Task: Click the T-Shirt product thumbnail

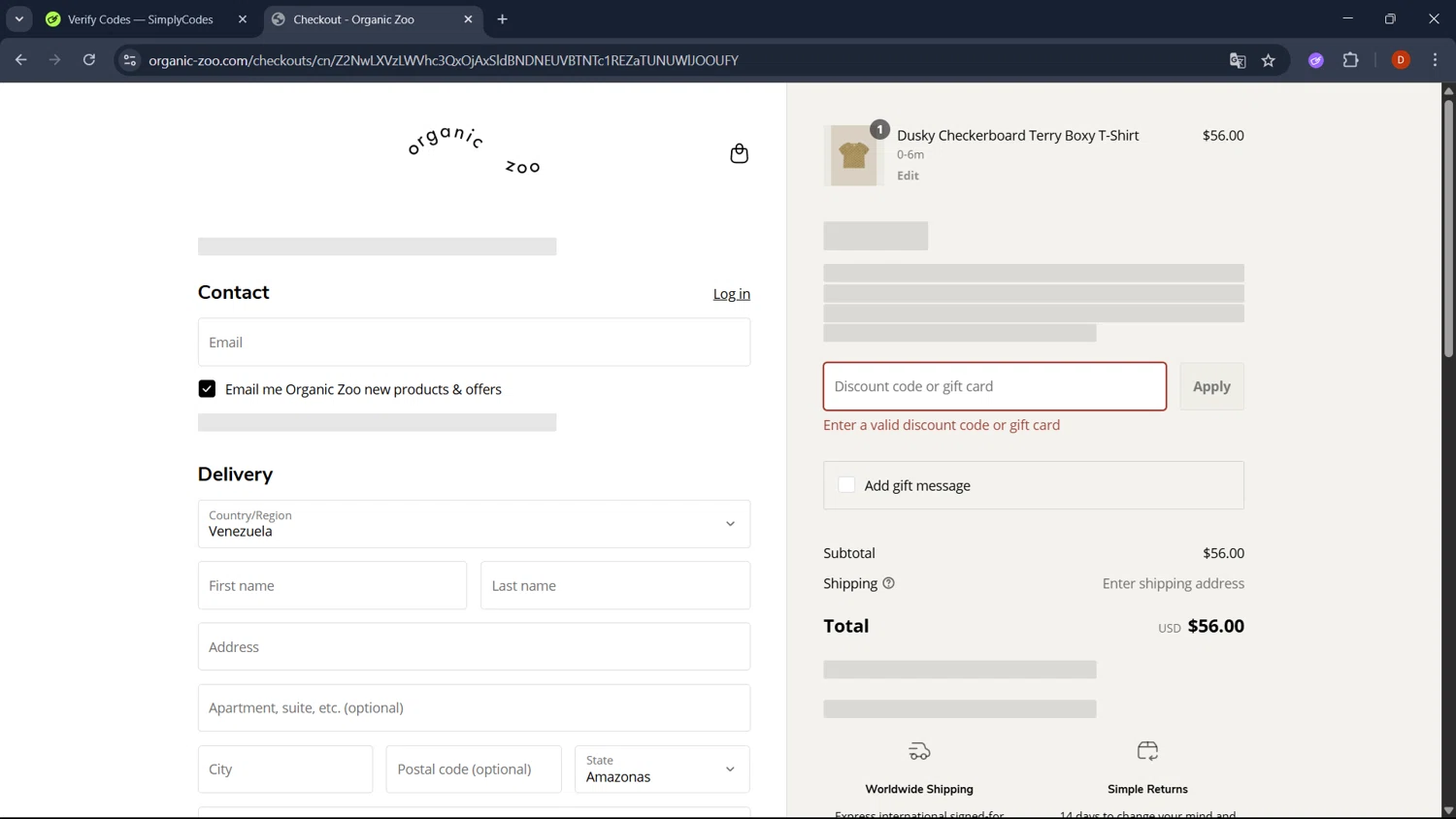Action: tap(854, 155)
